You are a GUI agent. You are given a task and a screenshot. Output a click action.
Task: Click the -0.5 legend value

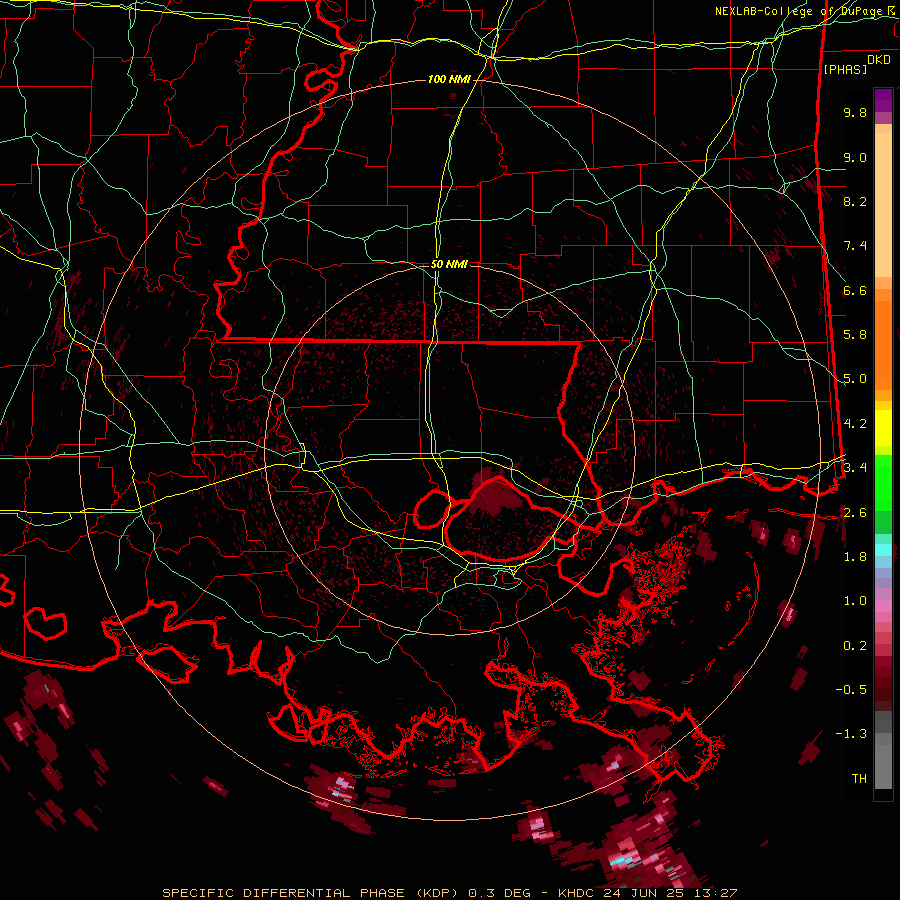click(851, 689)
